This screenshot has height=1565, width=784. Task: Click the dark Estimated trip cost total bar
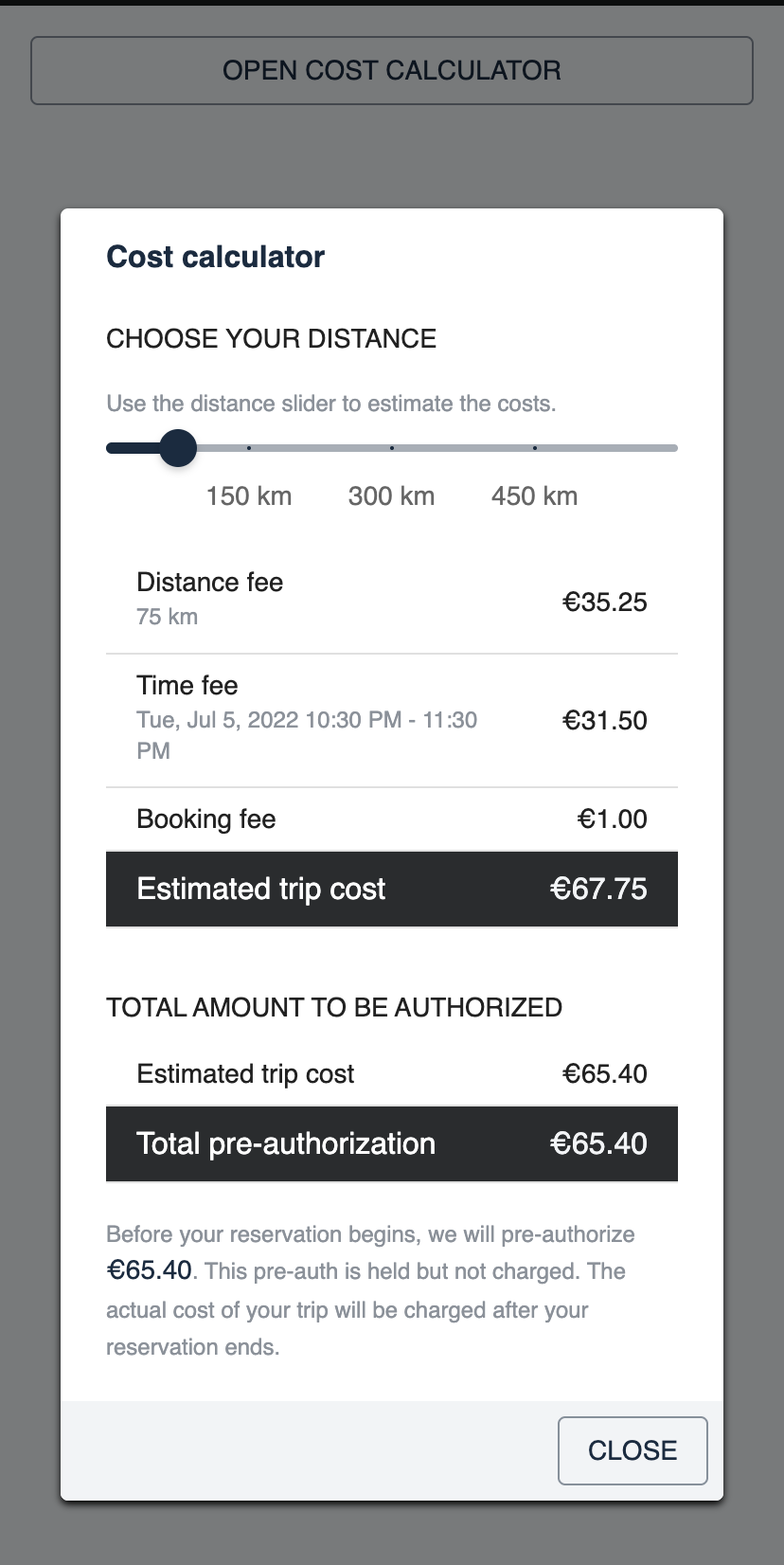click(x=392, y=889)
